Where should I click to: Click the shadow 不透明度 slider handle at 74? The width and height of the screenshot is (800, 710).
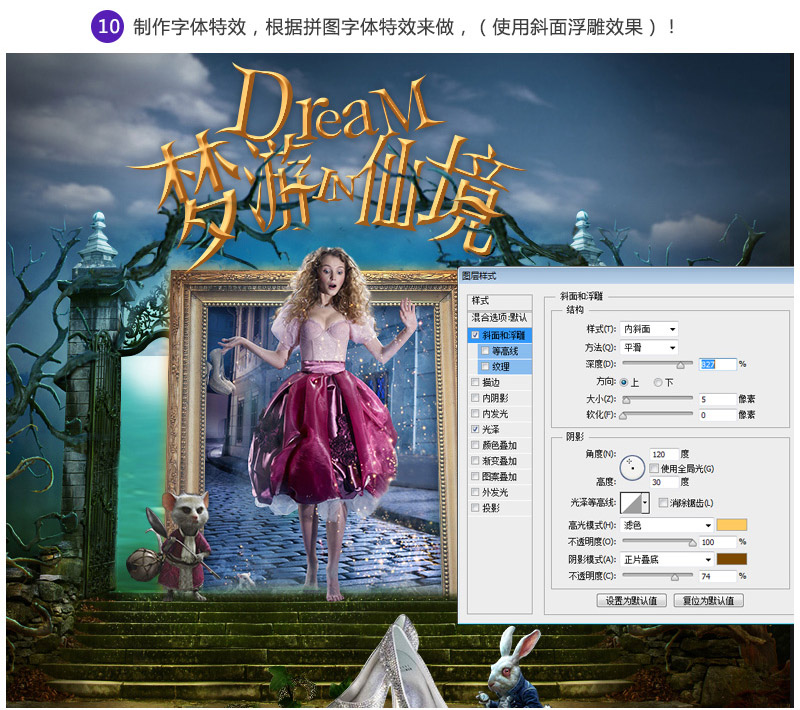(x=674, y=577)
